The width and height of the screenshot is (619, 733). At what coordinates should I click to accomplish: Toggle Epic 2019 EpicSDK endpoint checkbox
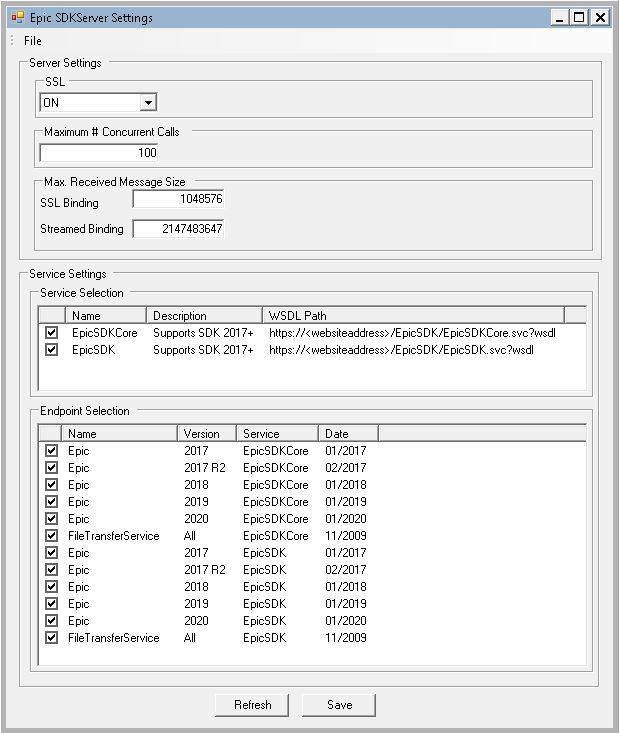[51, 604]
